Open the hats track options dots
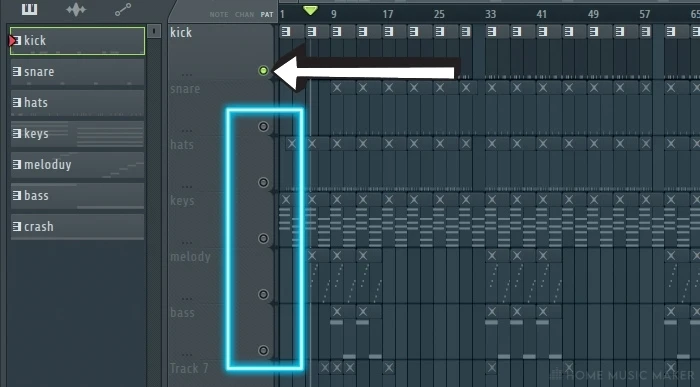This screenshot has height=387, width=700. click(187, 187)
